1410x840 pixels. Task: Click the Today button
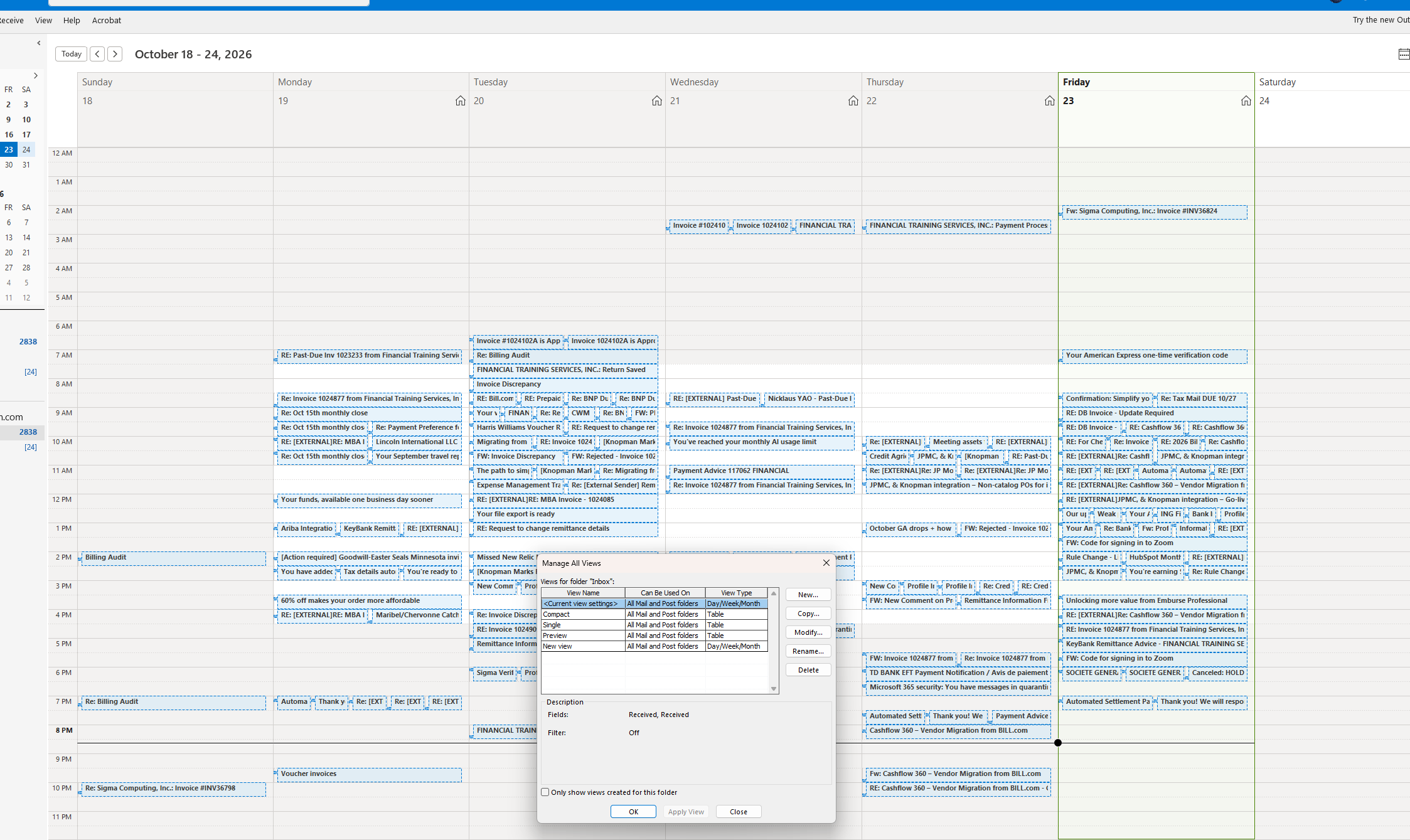(72, 54)
